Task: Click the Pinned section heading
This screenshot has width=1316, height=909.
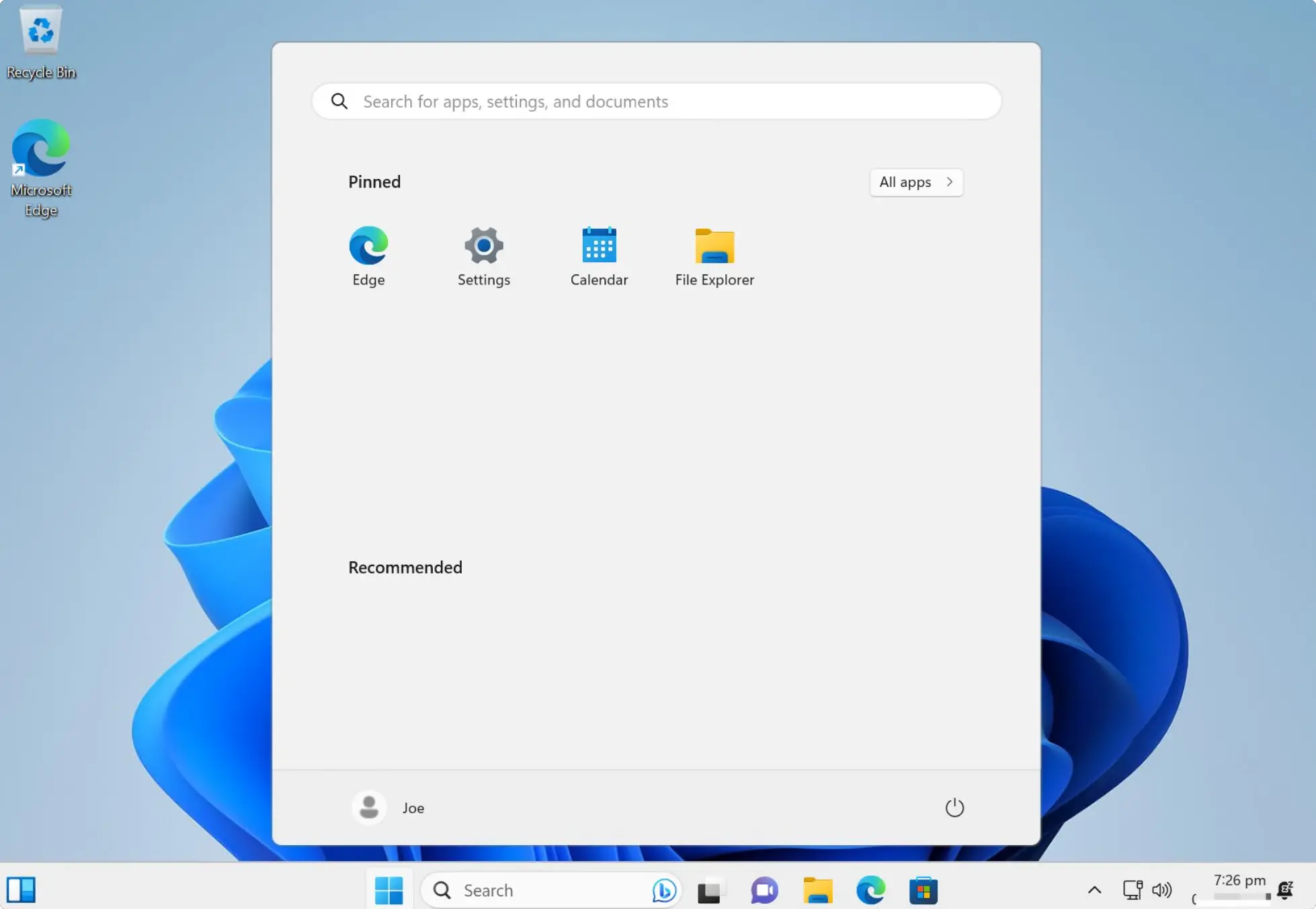Action: coord(374,182)
